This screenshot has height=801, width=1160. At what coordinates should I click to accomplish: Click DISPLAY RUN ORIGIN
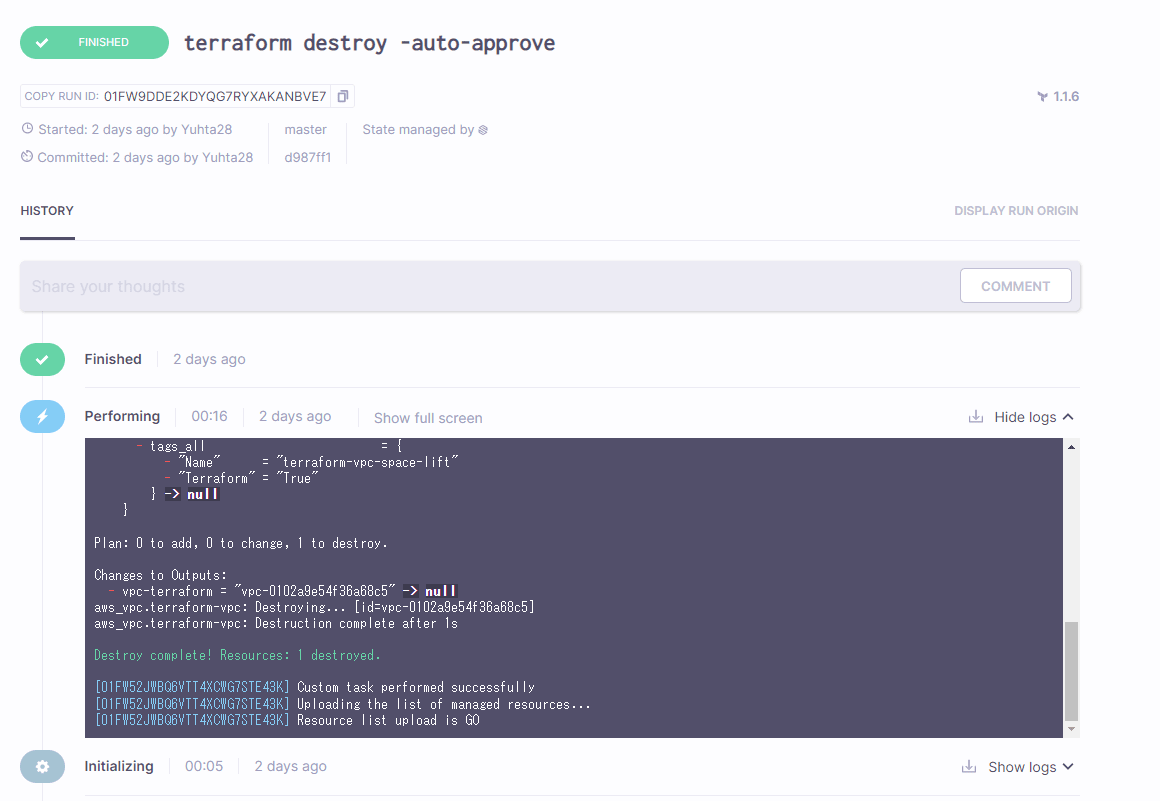pos(1016,211)
